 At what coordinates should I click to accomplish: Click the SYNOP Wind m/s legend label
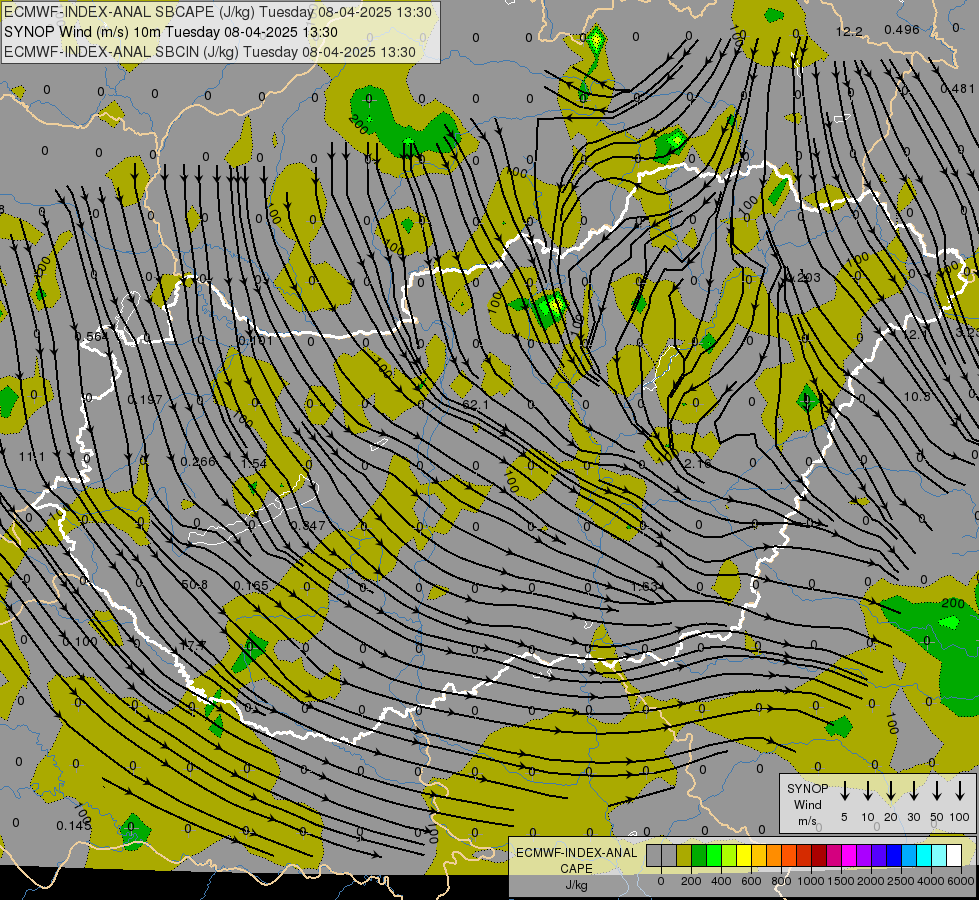(807, 805)
